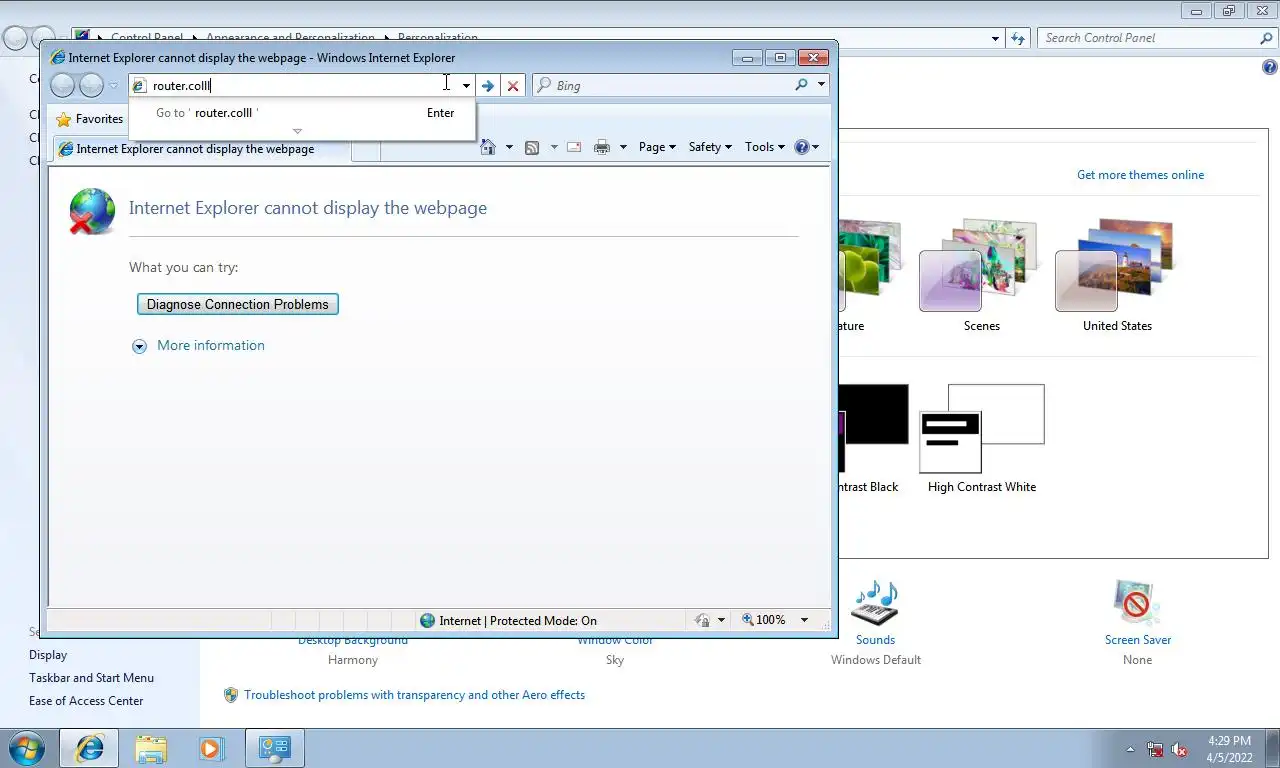This screenshot has width=1280, height=768.
Task: Click the RSS Feeds icon
Action: click(x=532, y=147)
